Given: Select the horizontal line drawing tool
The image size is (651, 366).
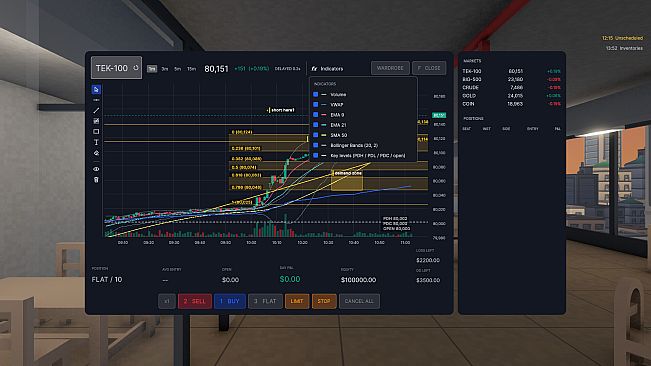Looking at the screenshot, I should click(96, 100).
